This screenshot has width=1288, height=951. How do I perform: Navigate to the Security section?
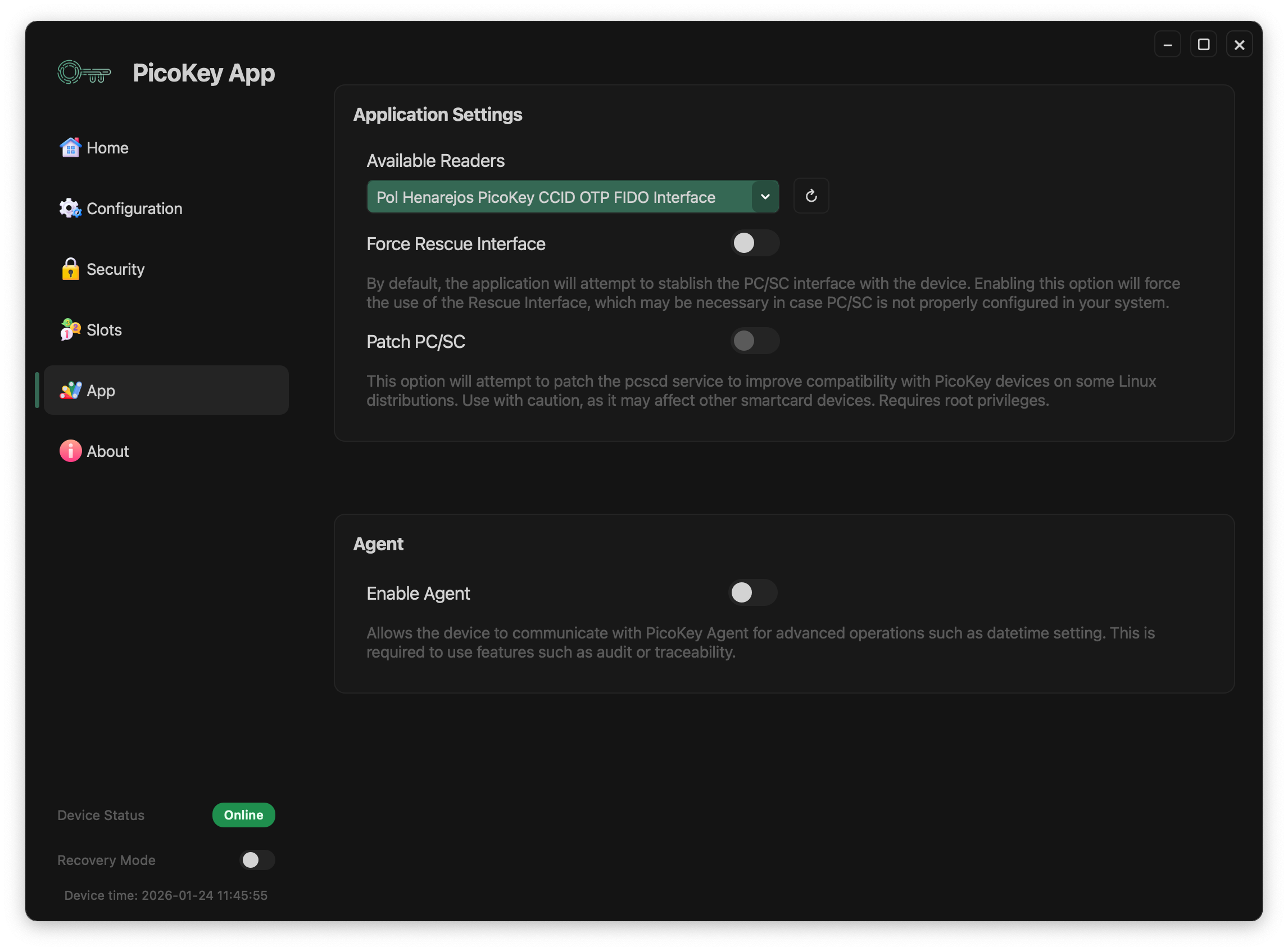click(115, 269)
